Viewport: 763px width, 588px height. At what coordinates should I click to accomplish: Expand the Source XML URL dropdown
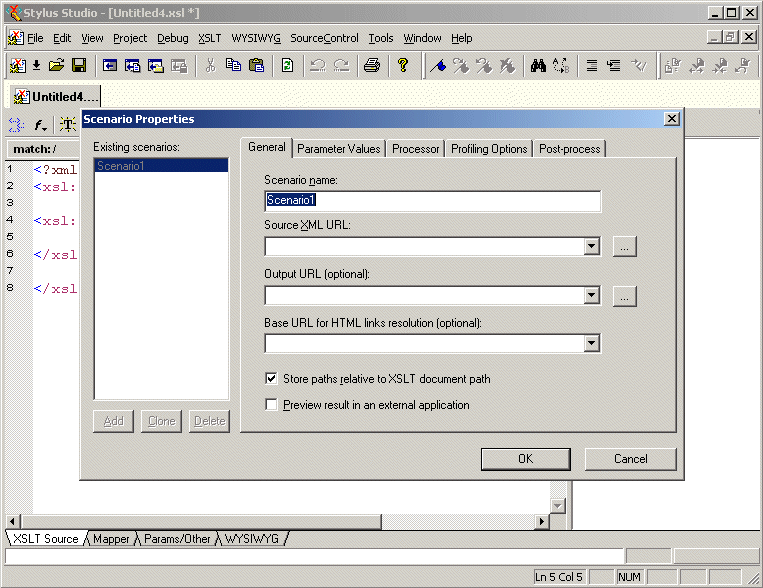click(591, 246)
